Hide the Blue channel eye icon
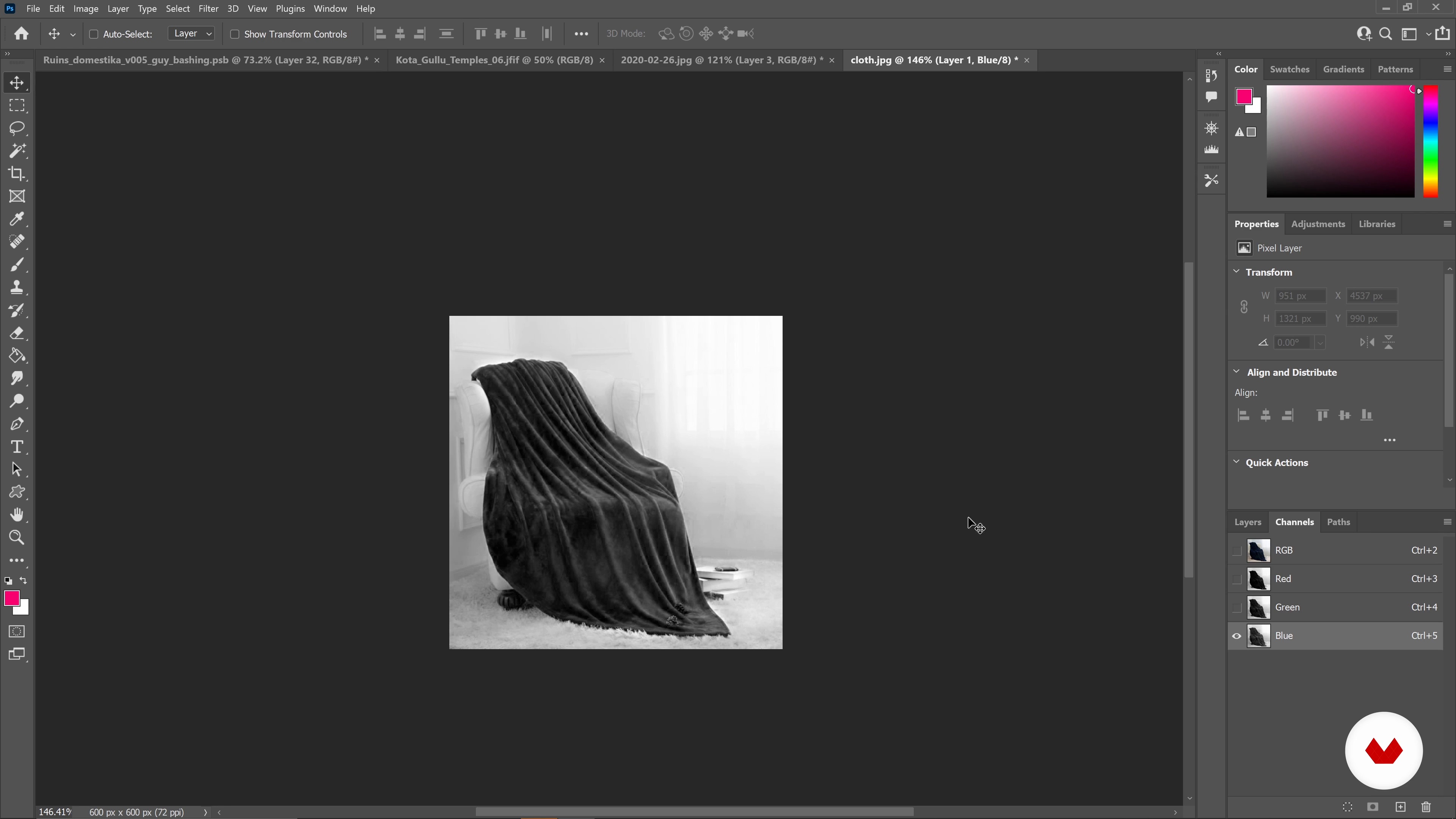Image resolution: width=1456 pixels, height=819 pixels. coord(1237,636)
